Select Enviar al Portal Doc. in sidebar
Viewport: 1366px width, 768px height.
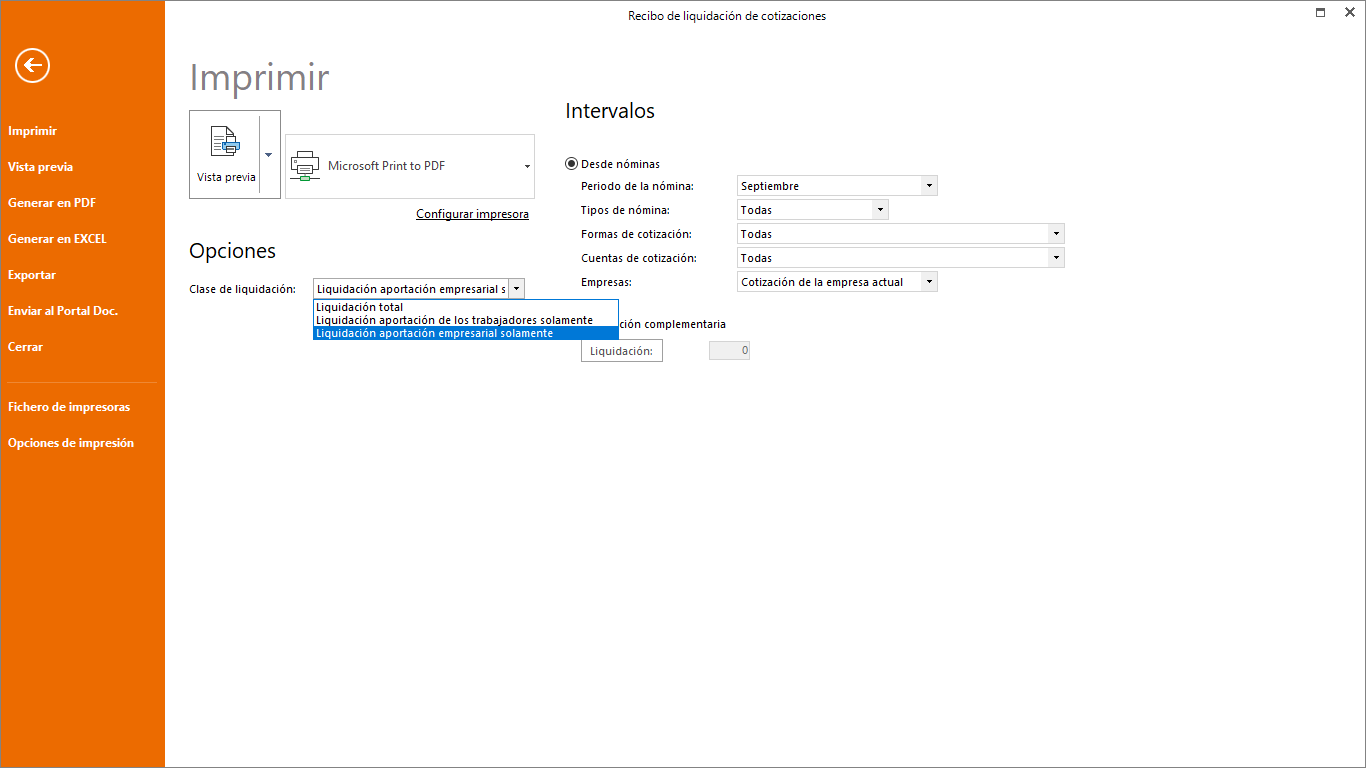pos(63,311)
